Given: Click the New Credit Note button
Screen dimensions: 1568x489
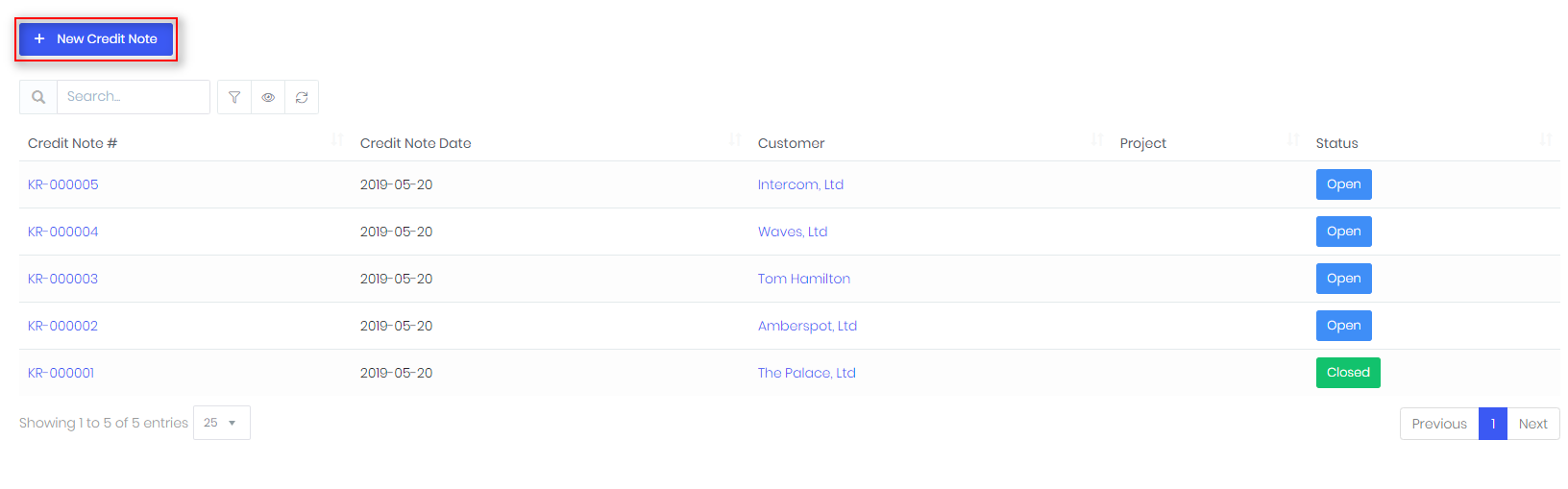Looking at the screenshot, I should click(x=96, y=39).
